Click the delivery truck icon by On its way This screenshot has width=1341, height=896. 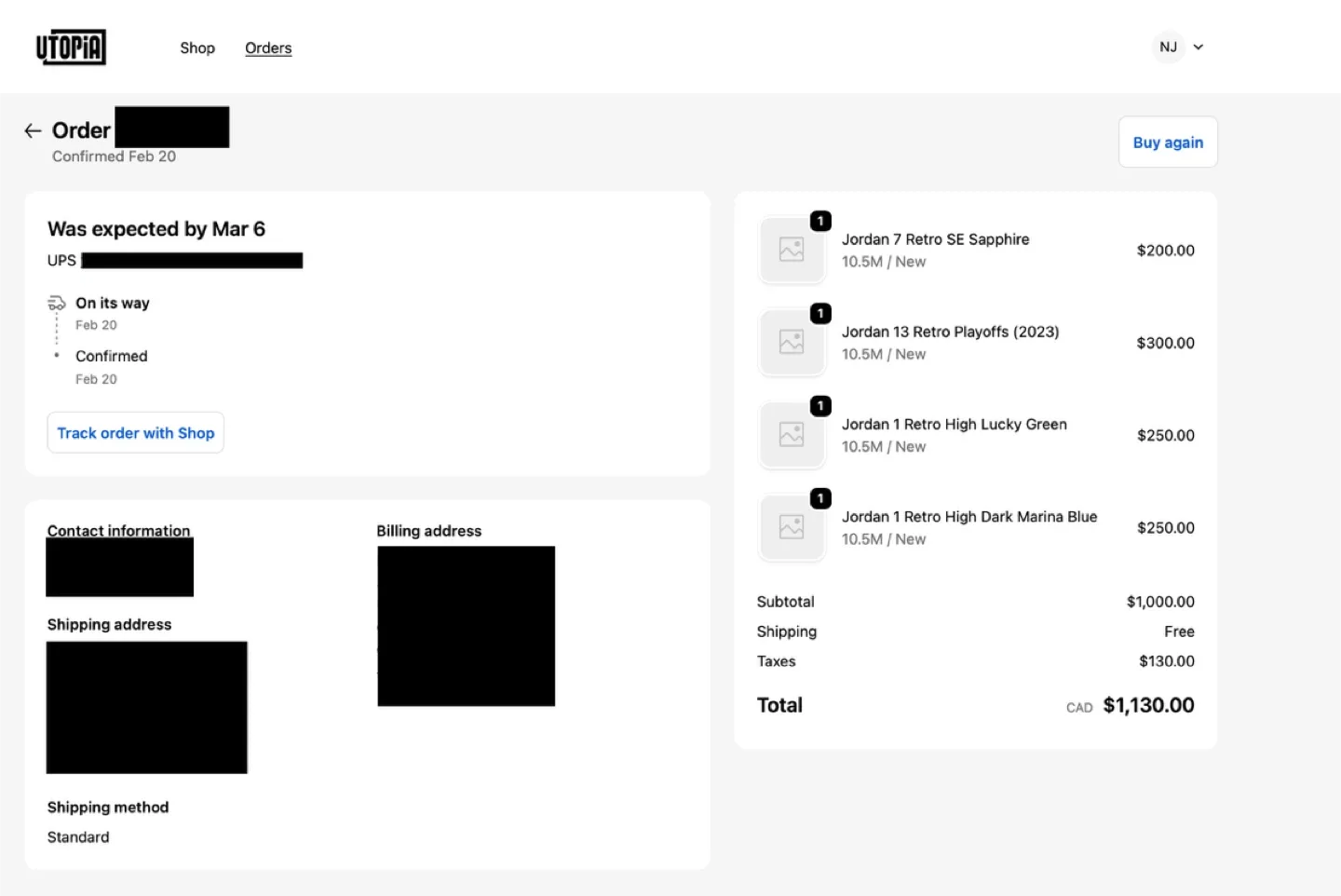pos(57,303)
